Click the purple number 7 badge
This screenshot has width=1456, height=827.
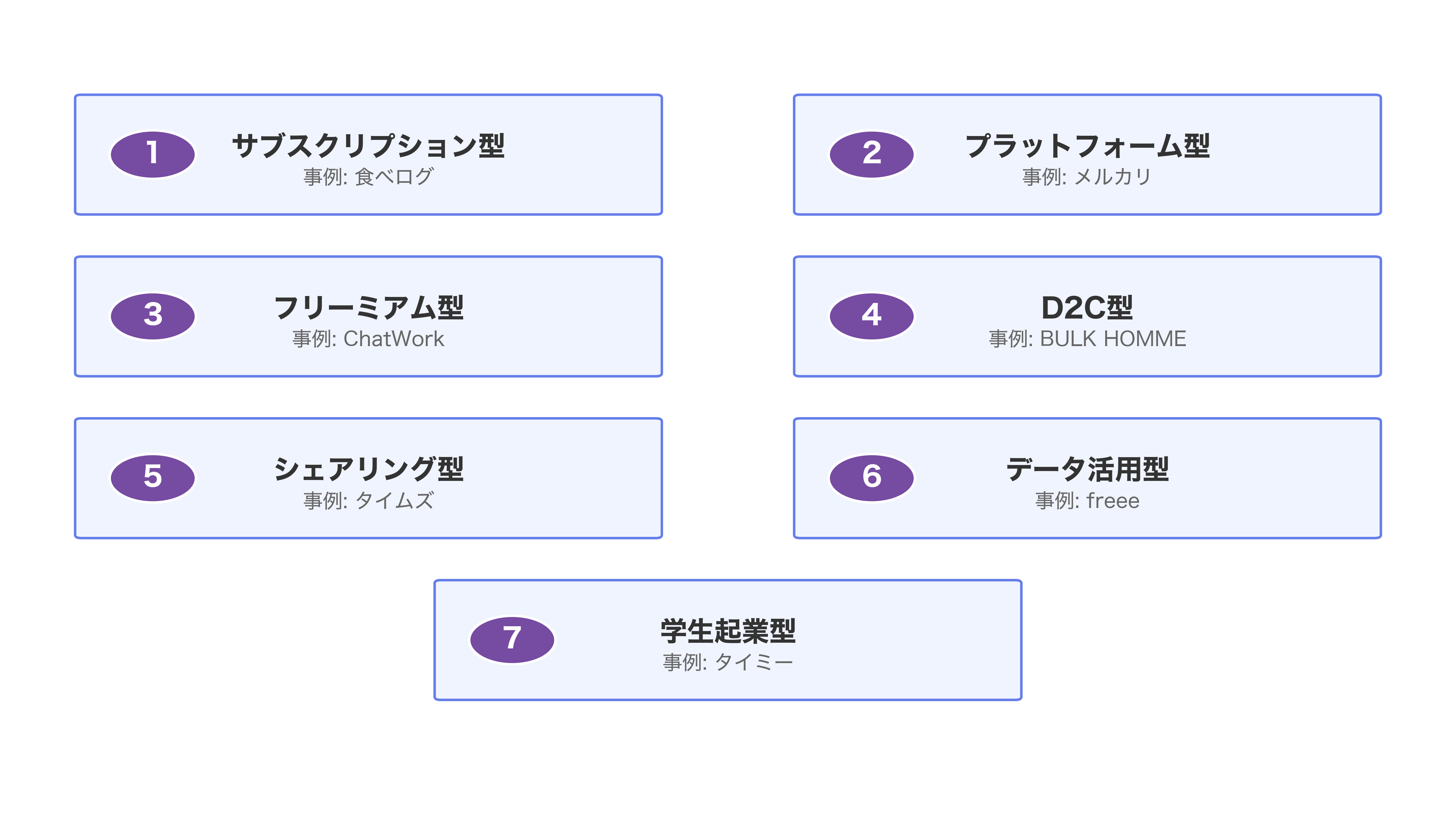pyautogui.click(x=512, y=639)
